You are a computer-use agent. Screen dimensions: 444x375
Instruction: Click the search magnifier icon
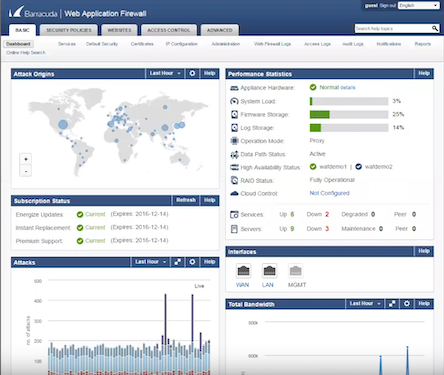click(x=435, y=29)
